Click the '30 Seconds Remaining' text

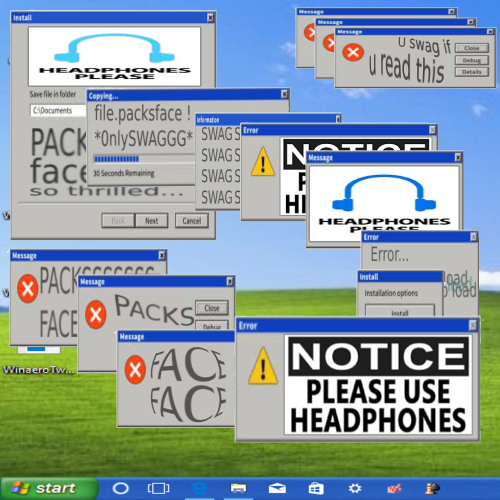(x=124, y=173)
